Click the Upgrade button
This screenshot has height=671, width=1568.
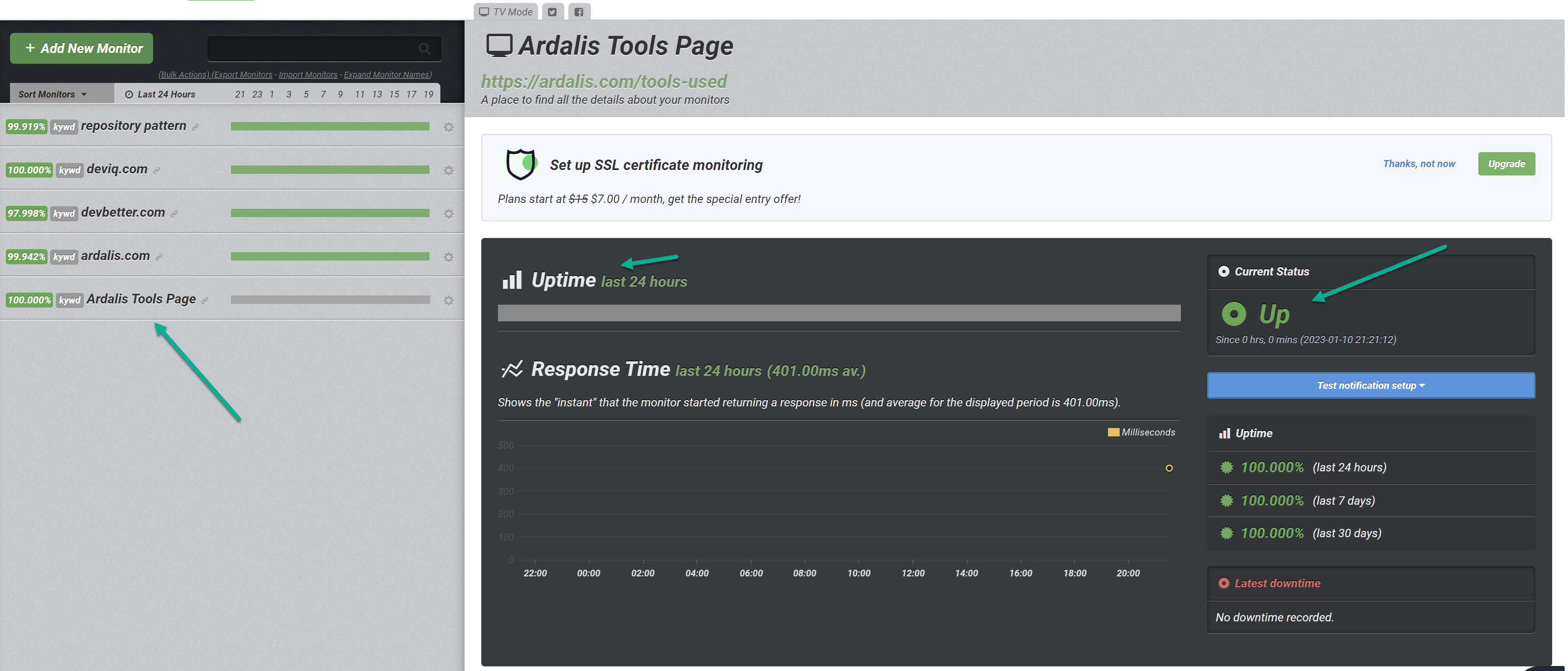click(1506, 164)
